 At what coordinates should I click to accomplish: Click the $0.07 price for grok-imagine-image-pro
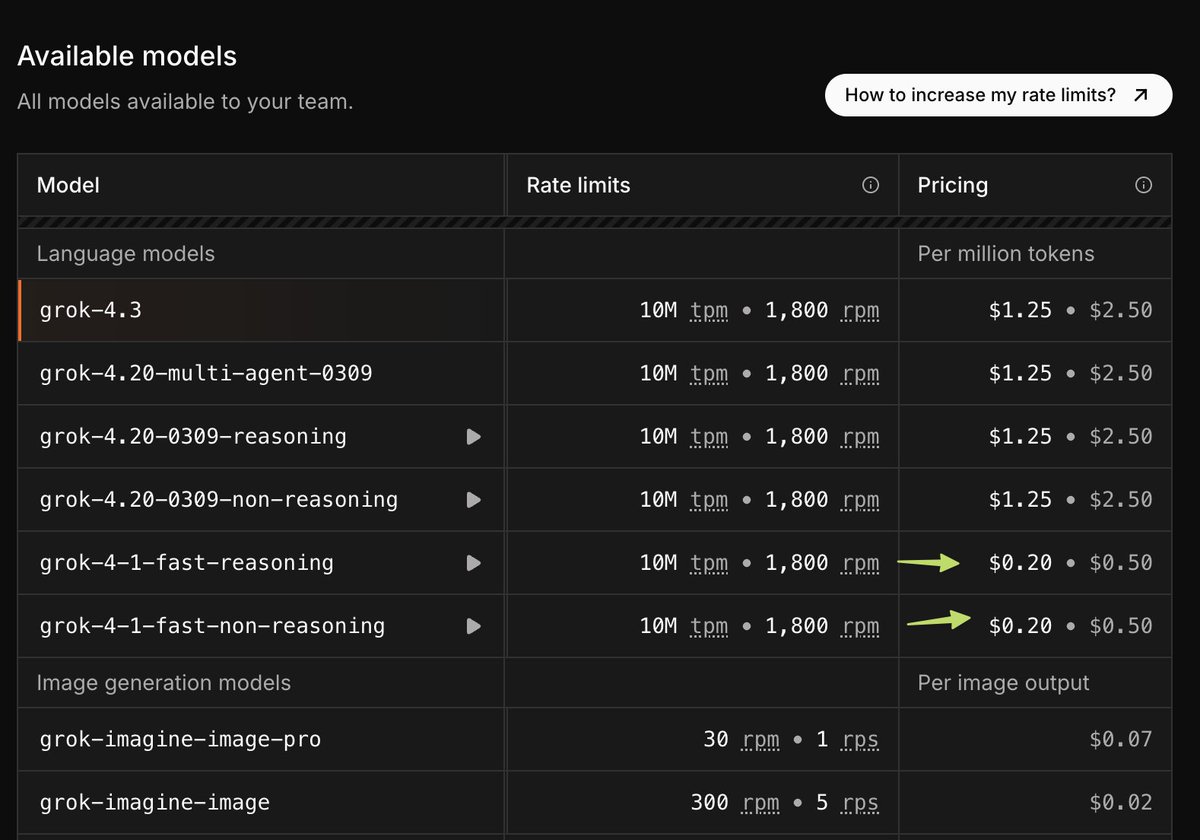pos(1121,739)
